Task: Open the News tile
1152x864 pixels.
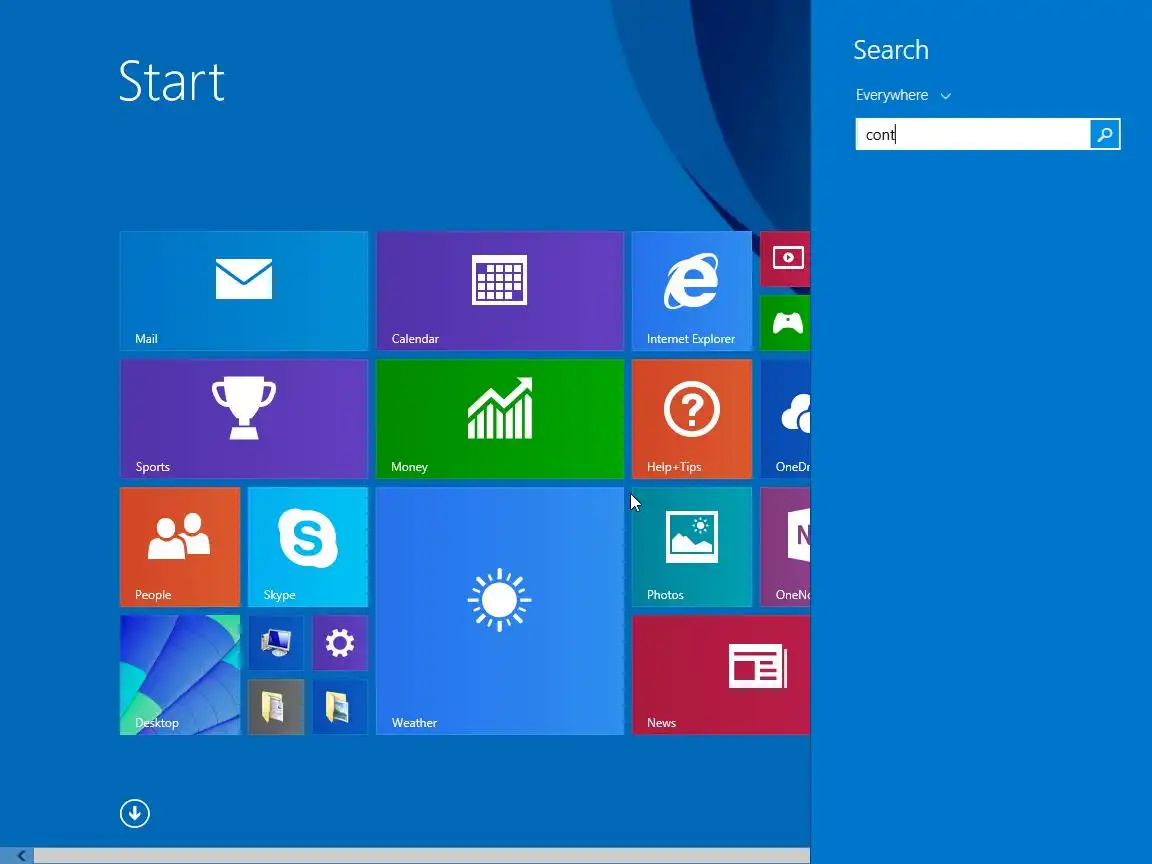Action: pos(721,674)
